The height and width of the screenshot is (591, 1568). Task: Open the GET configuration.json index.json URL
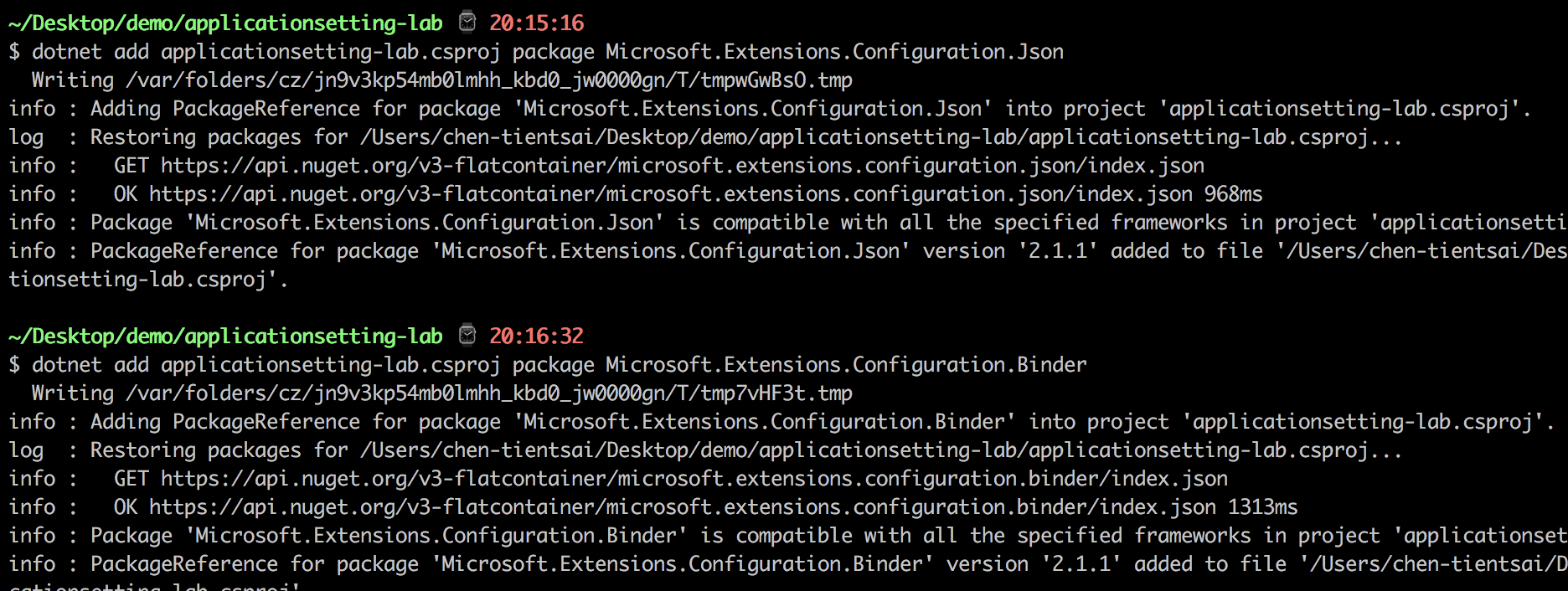(x=682, y=166)
